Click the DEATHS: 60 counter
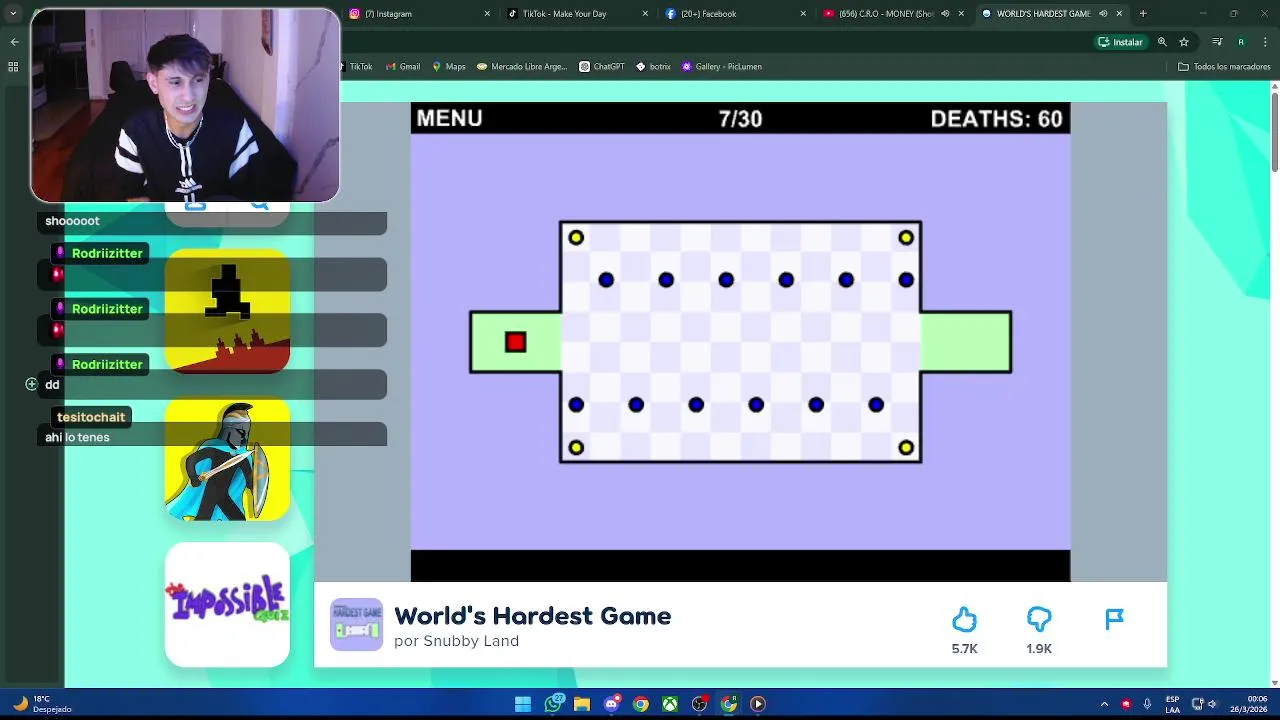 pyautogui.click(x=996, y=119)
